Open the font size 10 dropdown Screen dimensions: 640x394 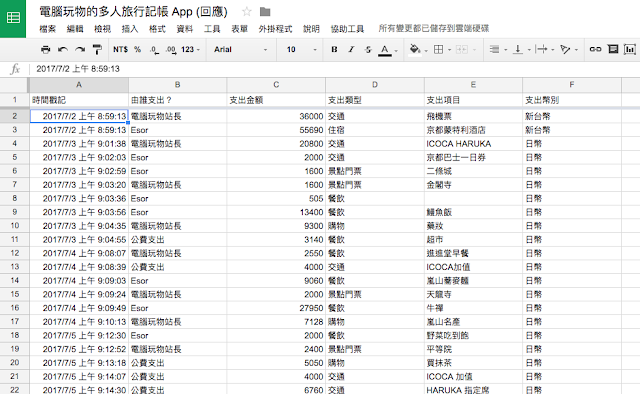click(301, 49)
